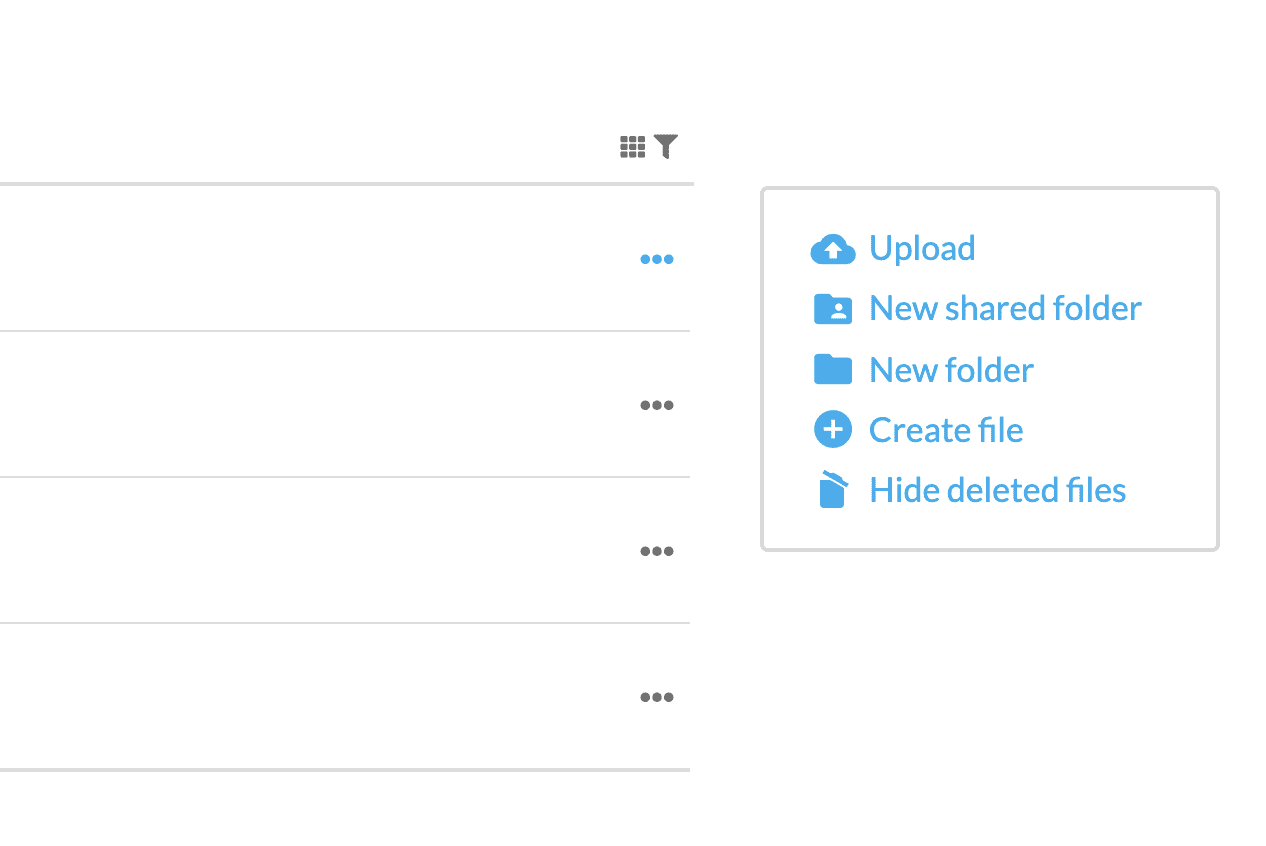Switch to grid view using the grid icon
This screenshot has width=1266, height=846.
tap(632, 147)
